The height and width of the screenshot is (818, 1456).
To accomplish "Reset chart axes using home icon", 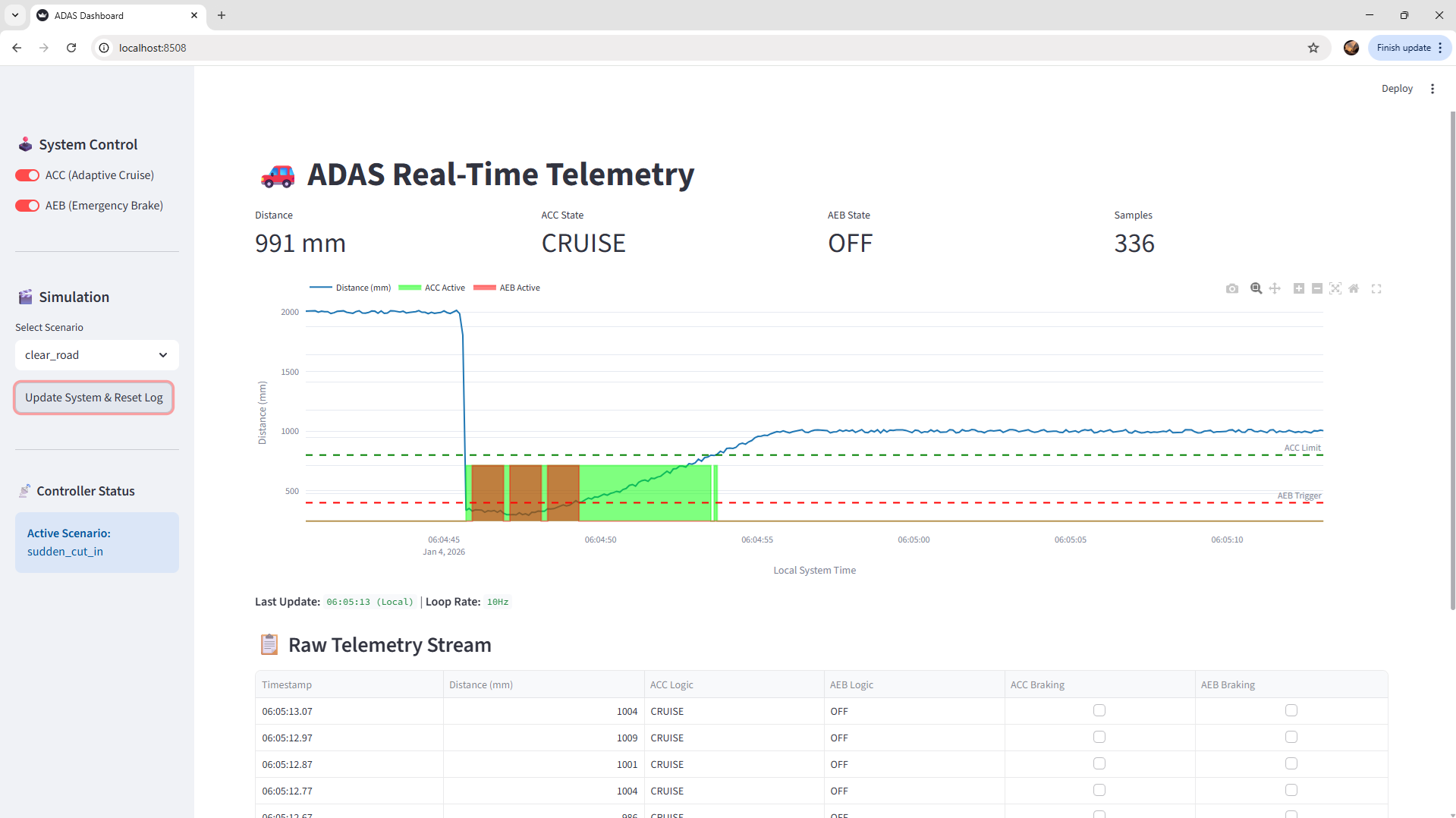I will click(1354, 288).
